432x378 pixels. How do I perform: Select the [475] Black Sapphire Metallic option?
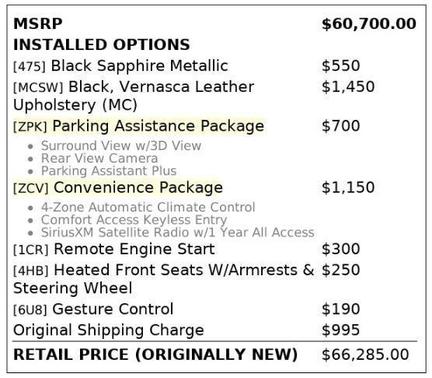click(x=120, y=66)
